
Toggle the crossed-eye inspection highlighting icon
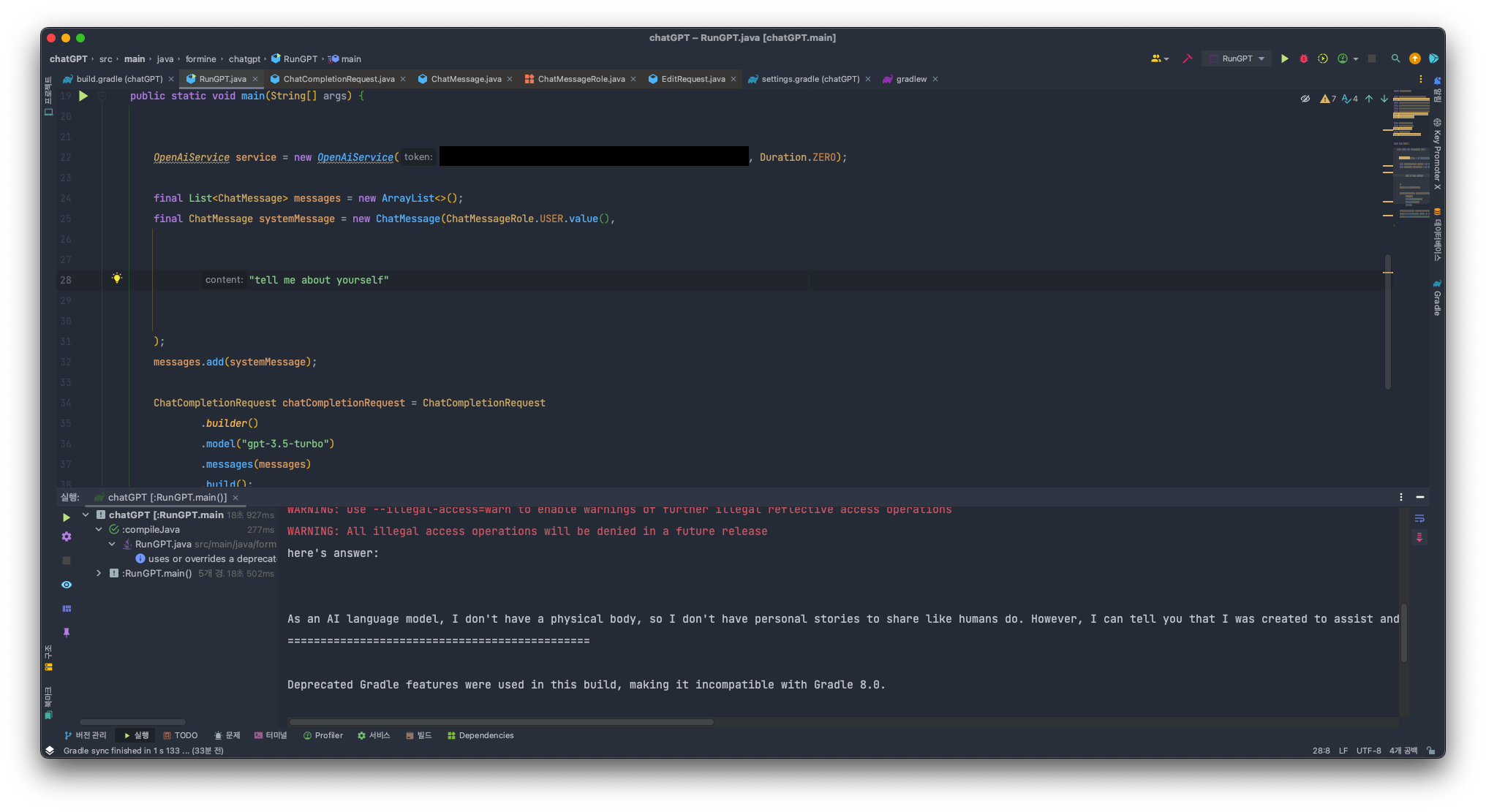[1305, 99]
